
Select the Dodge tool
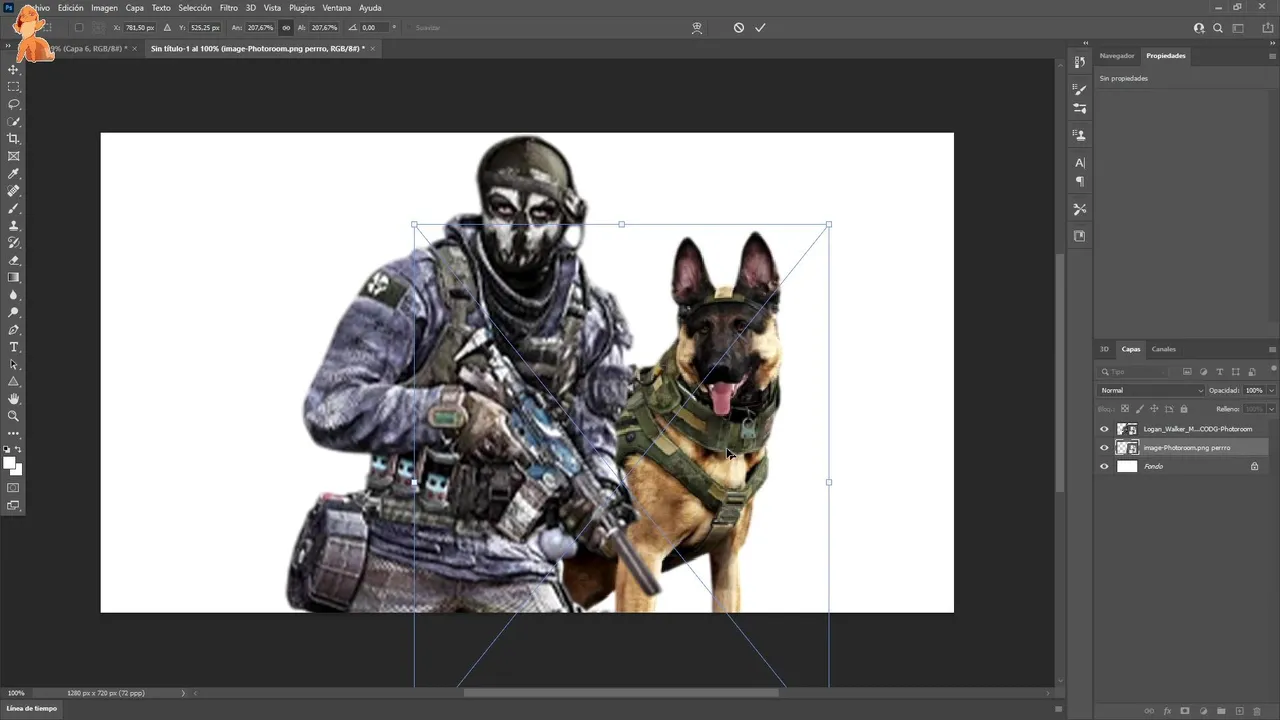click(x=14, y=312)
